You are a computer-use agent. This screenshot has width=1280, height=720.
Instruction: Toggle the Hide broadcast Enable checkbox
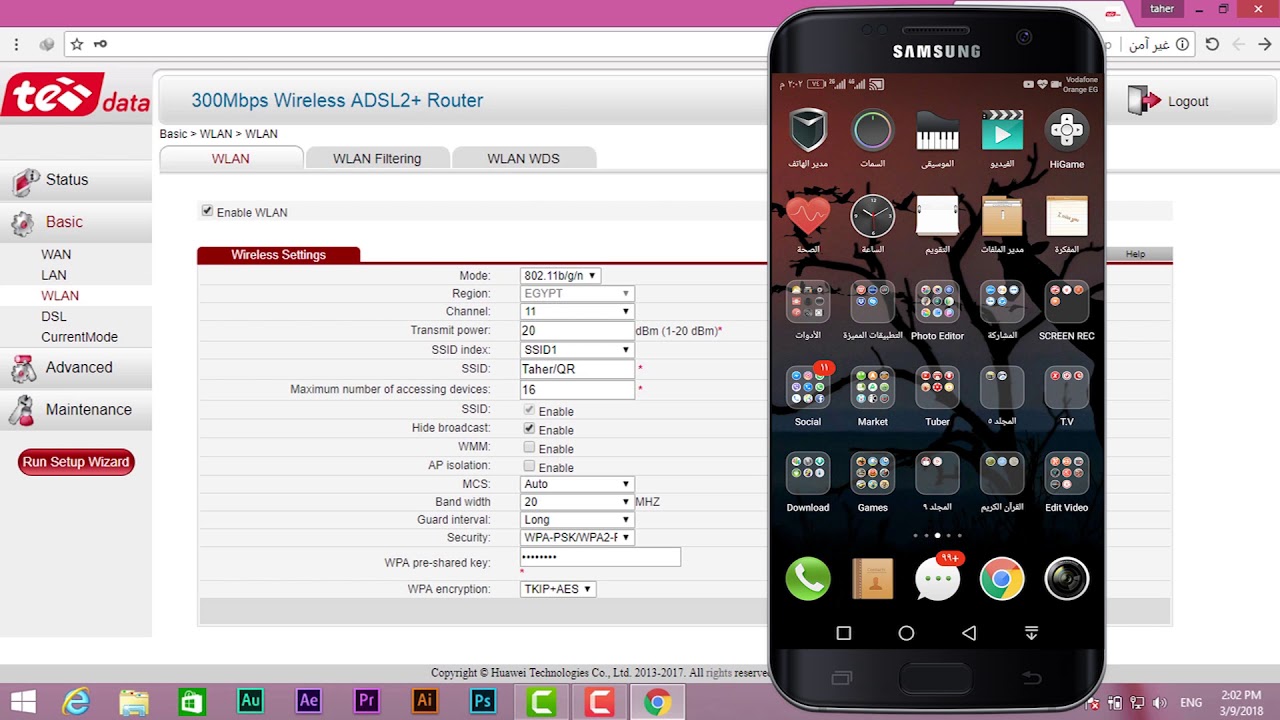point(529,428)
